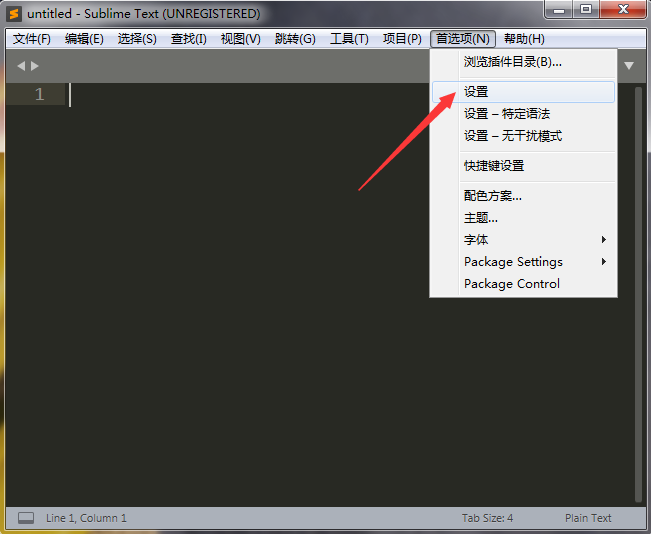The height and width of the screenshot is (534, 651).
Task: Choose 浏览插件目录(B)... menu entry
Action: pyautogui.click(x=523, y=62)
